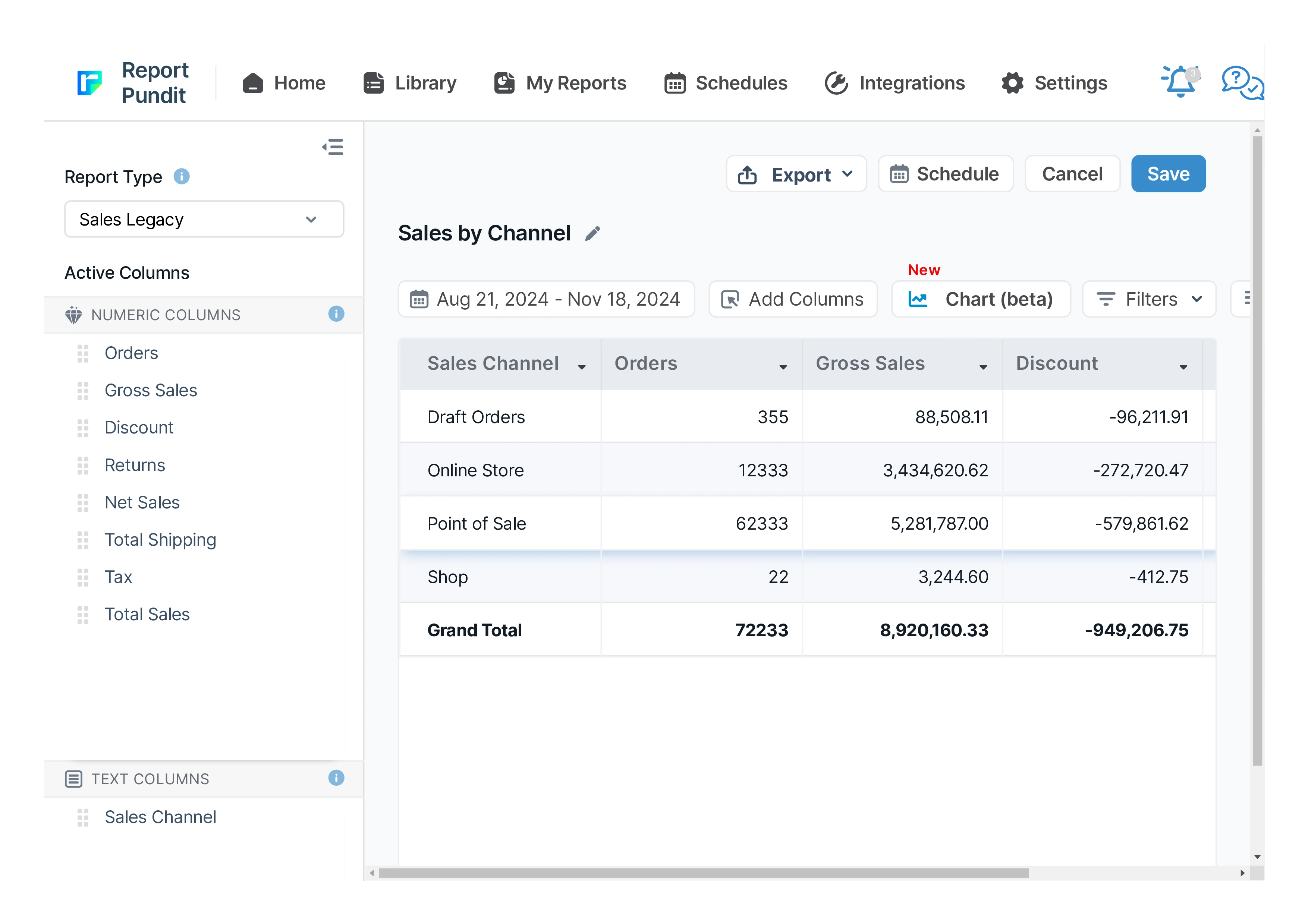Image resolution: width=1308 pixels, height=924 pixels.
Task: Click the Numeric Columns info icon
Action: 336,314
